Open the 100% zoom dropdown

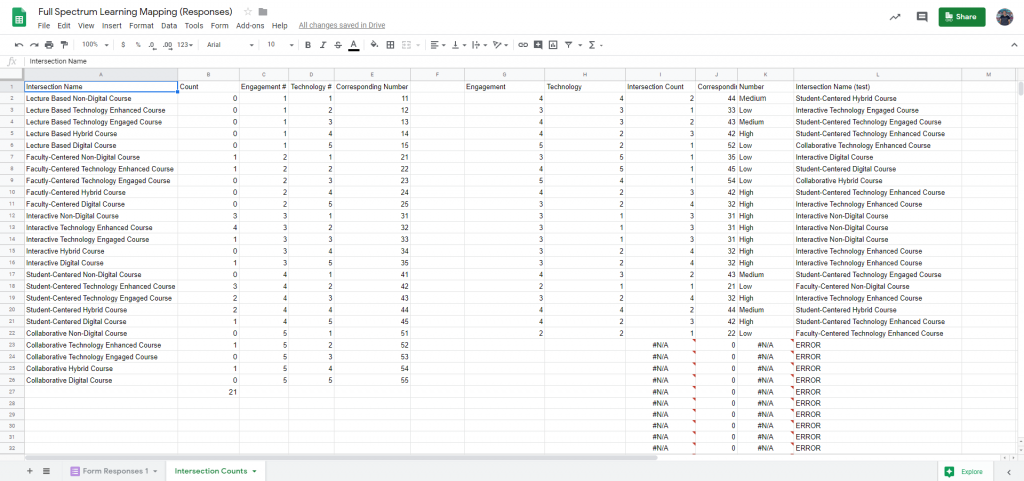94,45
